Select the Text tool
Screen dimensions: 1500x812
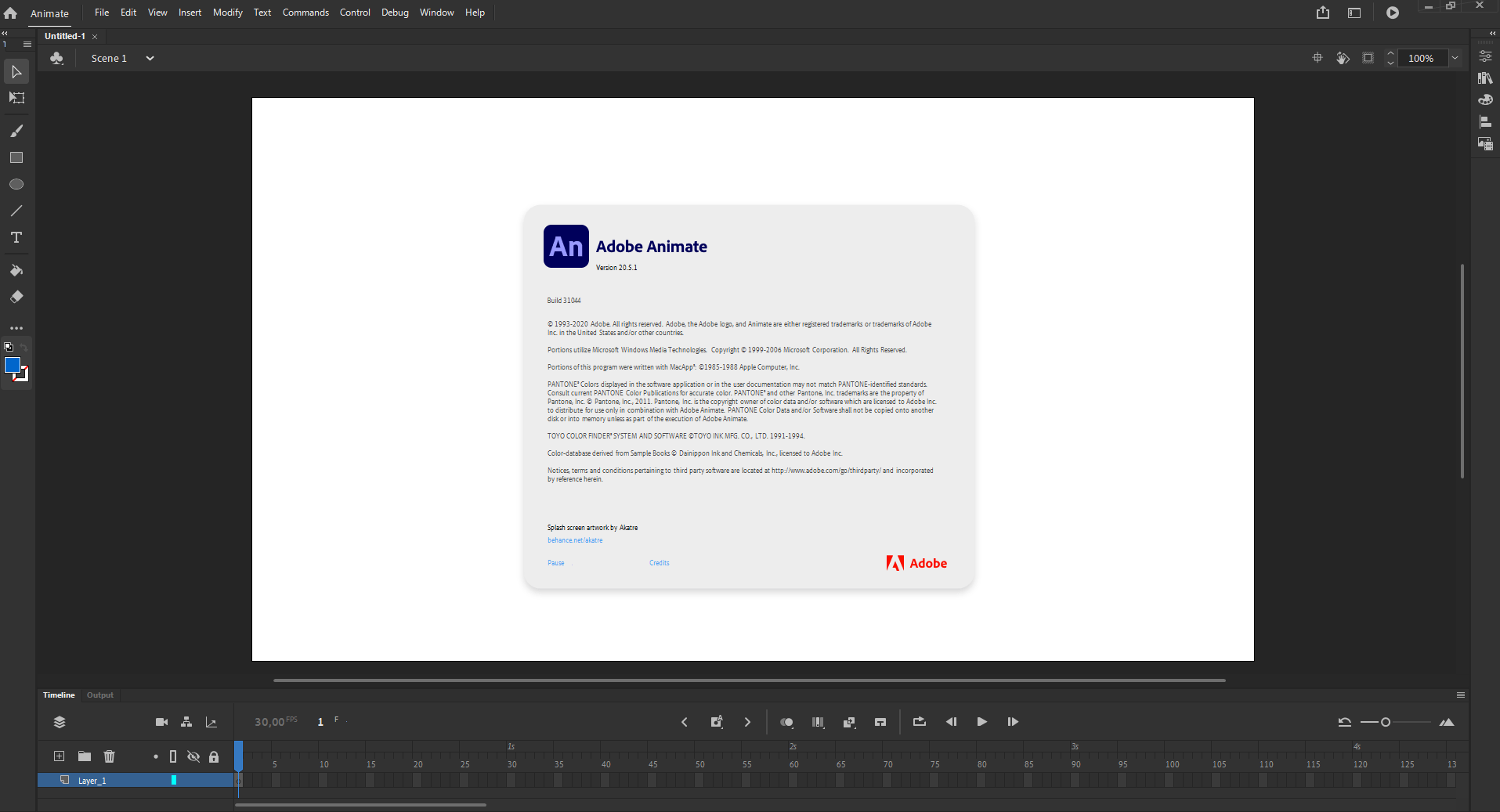coord(16,237)
